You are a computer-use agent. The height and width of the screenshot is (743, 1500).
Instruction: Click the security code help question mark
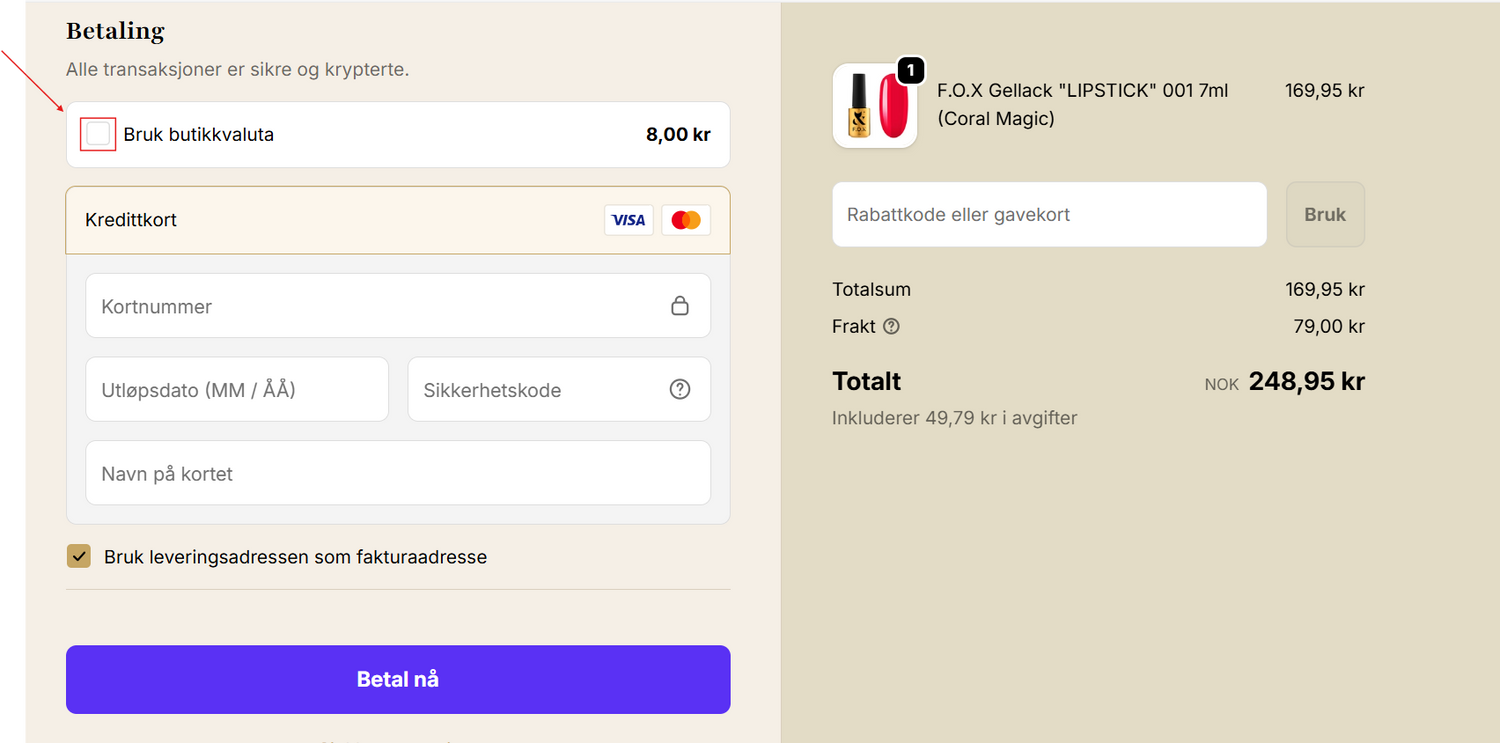[x=680, y=389]
